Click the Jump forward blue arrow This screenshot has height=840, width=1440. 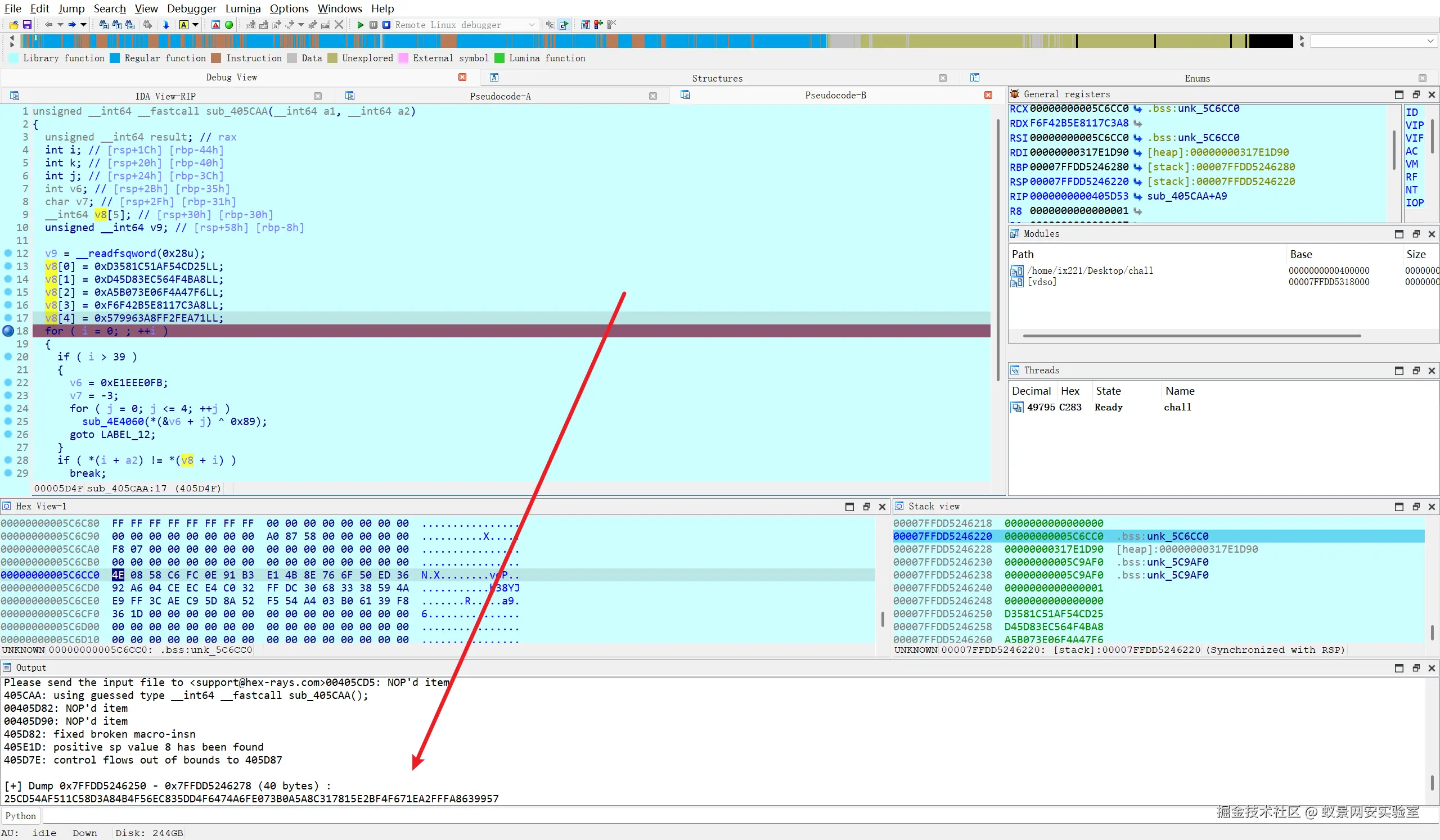[x=72, y=25]
